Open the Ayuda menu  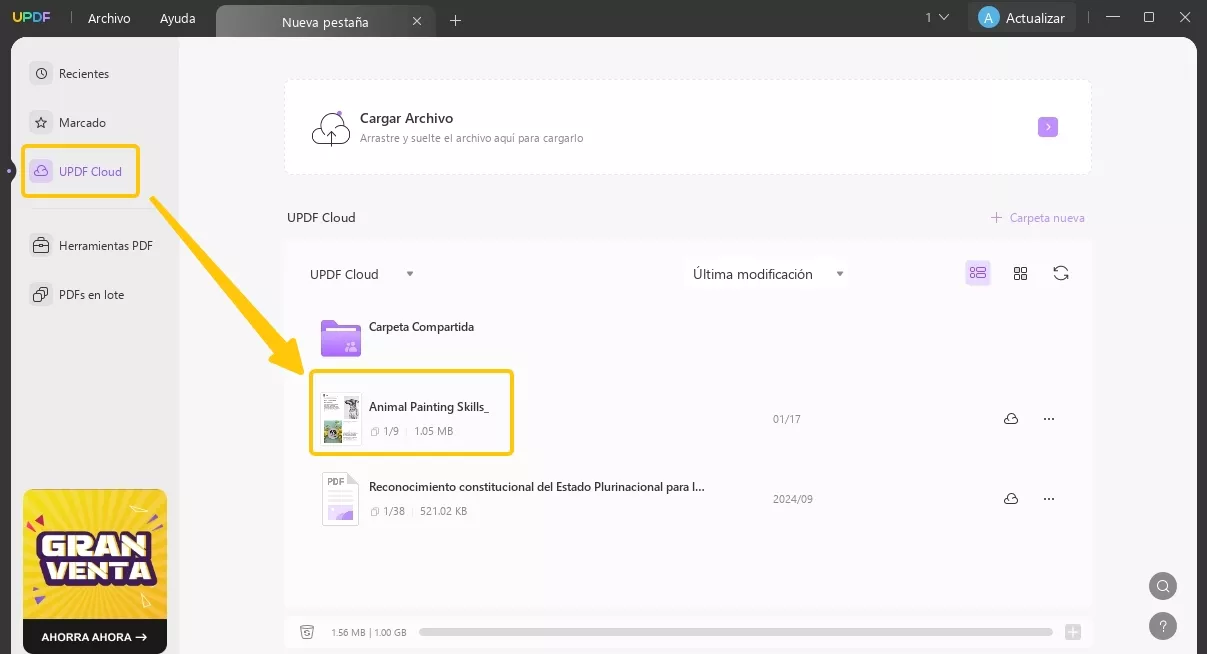178,18
